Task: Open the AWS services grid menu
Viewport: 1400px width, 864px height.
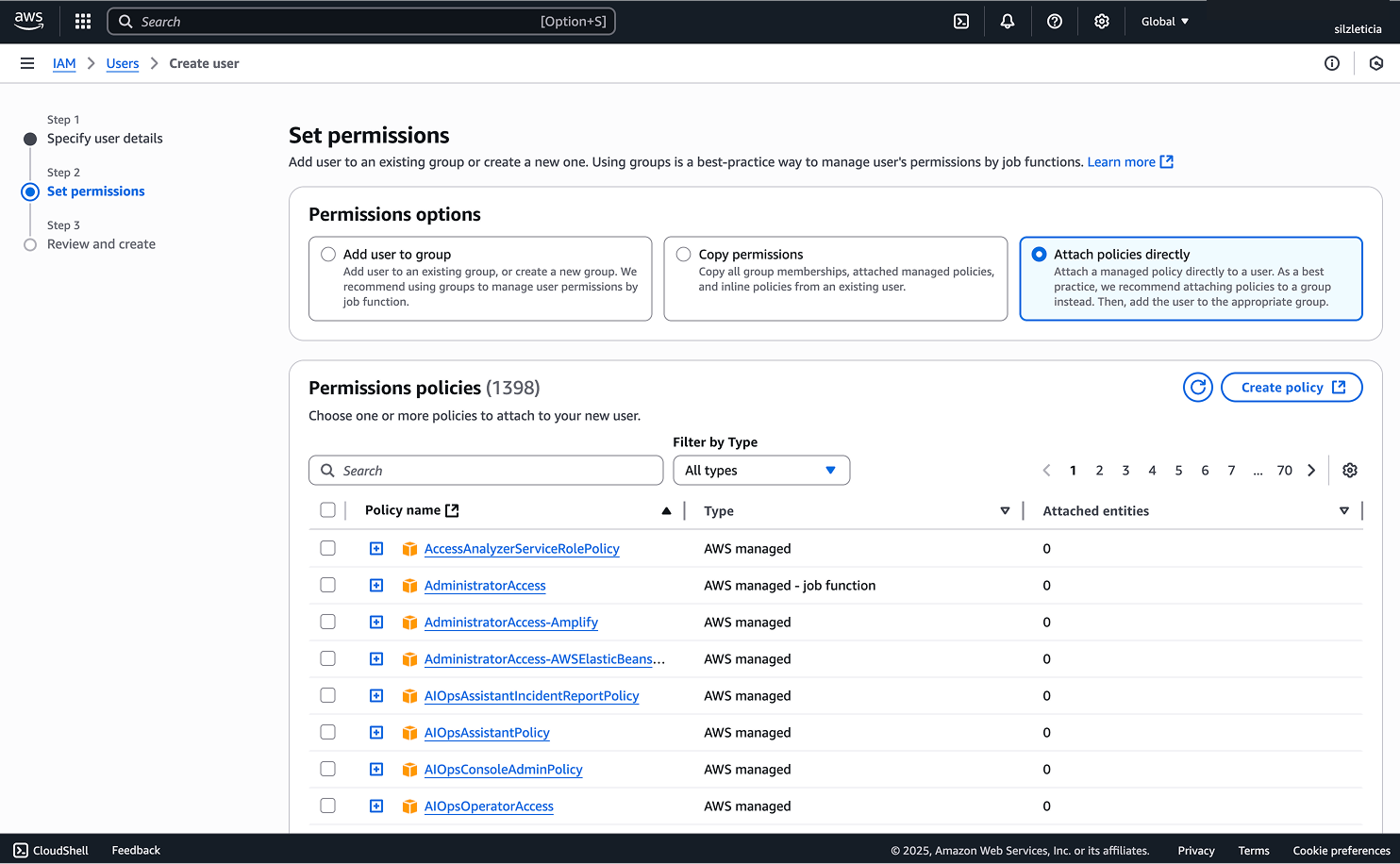Action: [x=82, y=21]
